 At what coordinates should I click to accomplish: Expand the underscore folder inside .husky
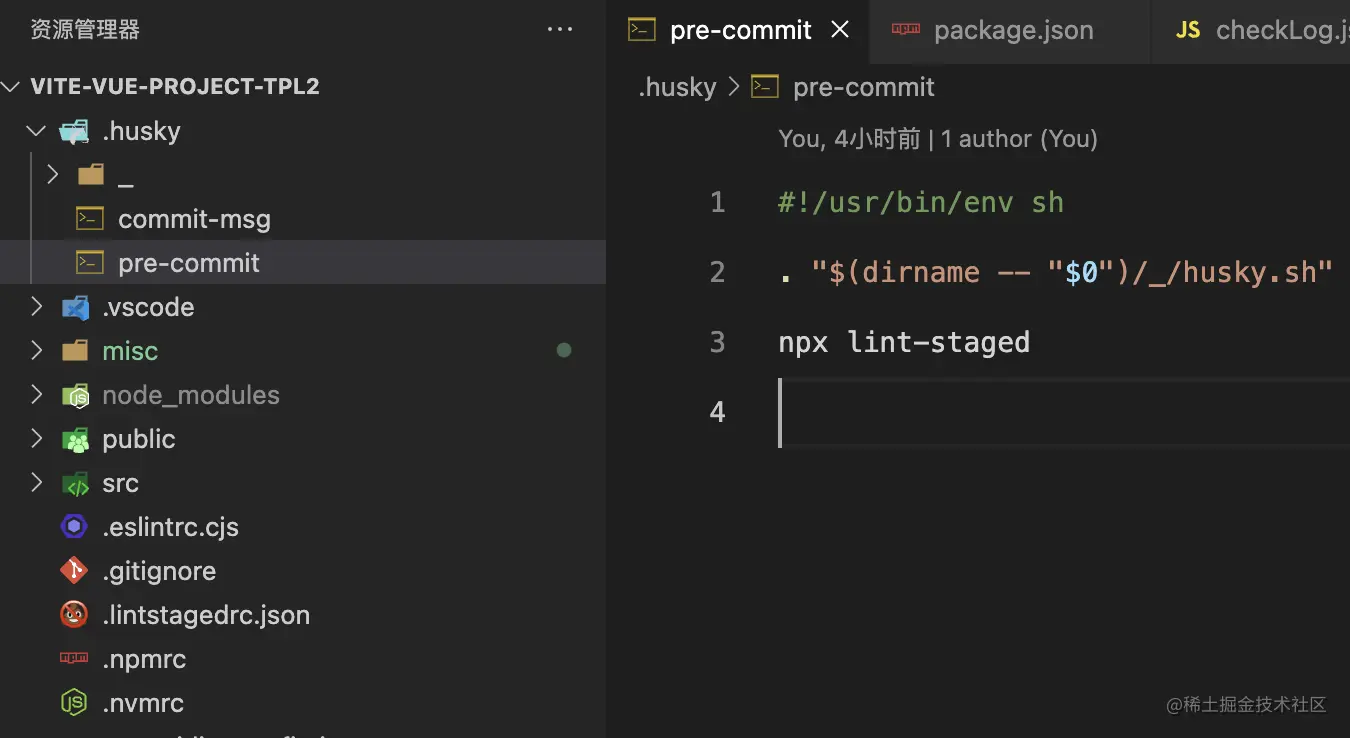53,175
